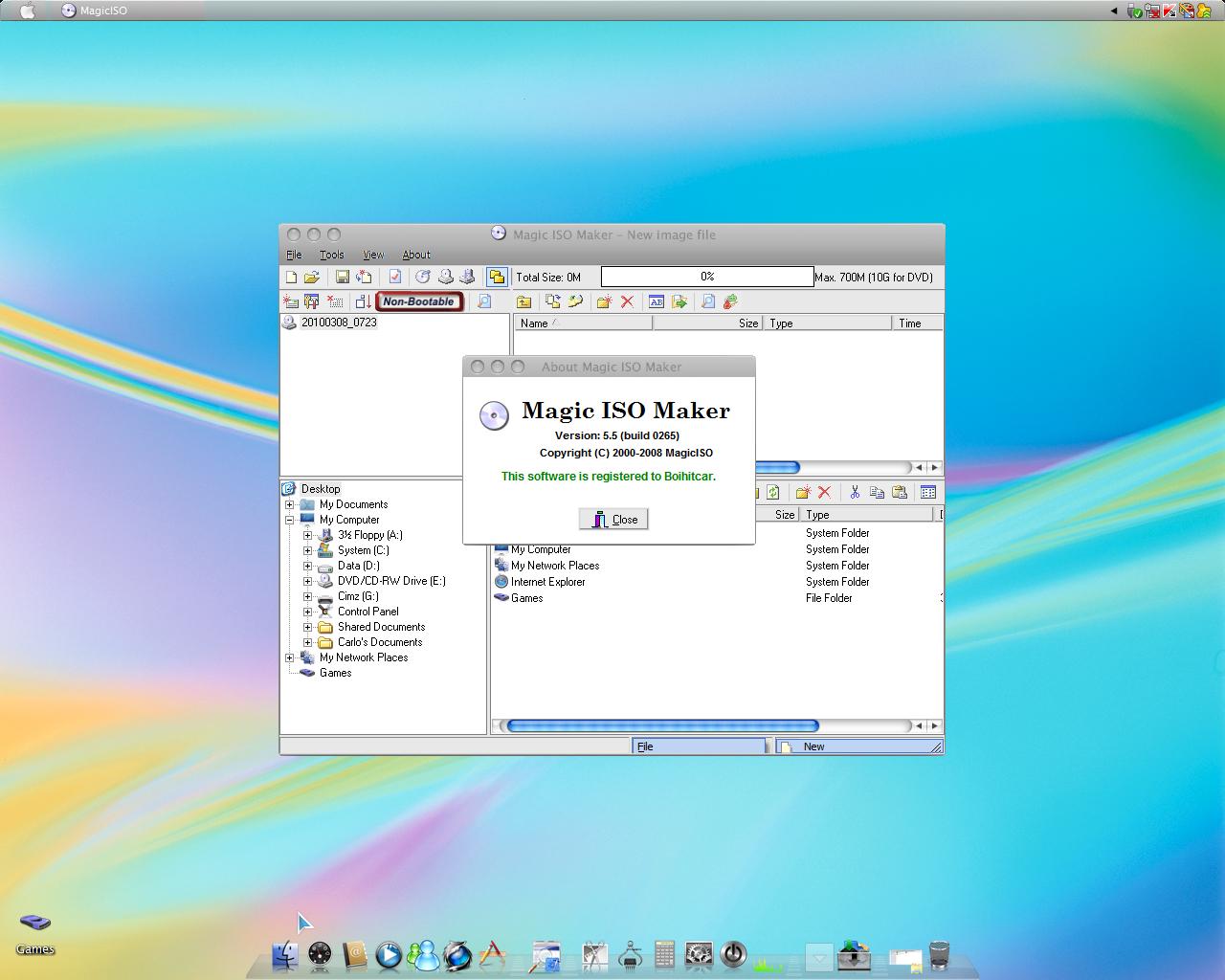Select My Network Places in folder tree
The image size is (1225, 980).
364,657
